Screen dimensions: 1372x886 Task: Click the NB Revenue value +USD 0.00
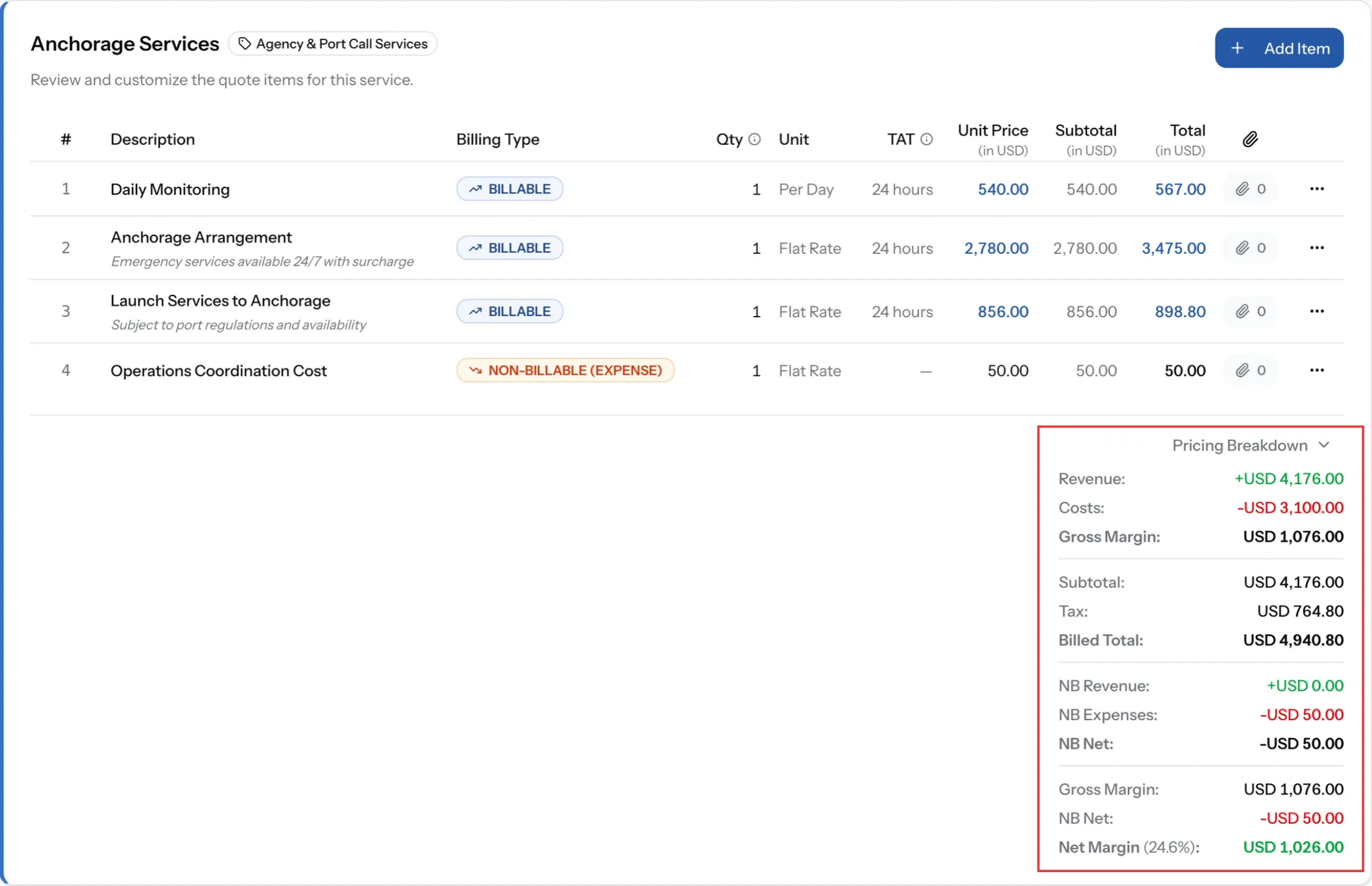click(1305, 686)
